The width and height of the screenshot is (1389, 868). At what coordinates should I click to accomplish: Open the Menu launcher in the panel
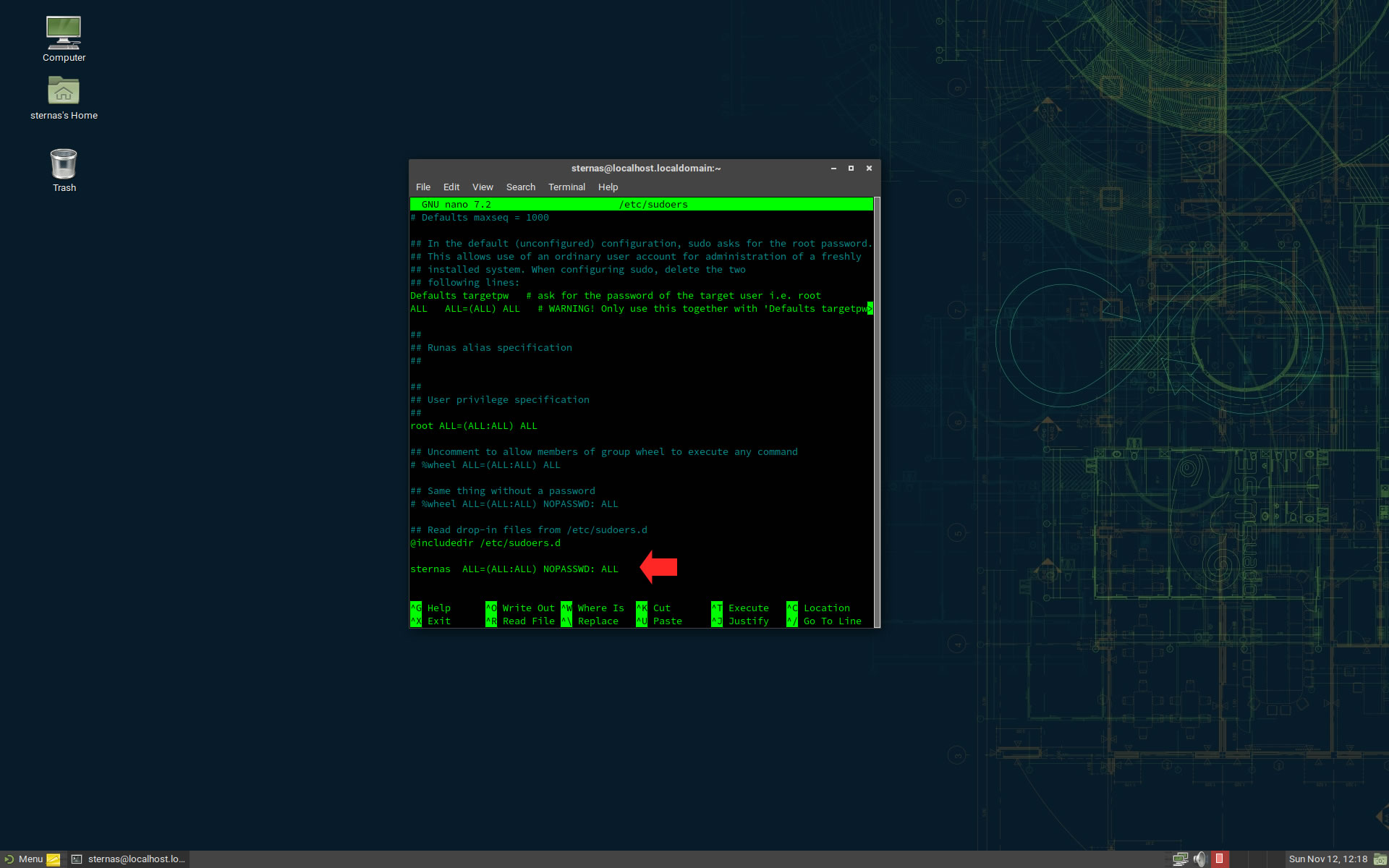click(24, 859)
